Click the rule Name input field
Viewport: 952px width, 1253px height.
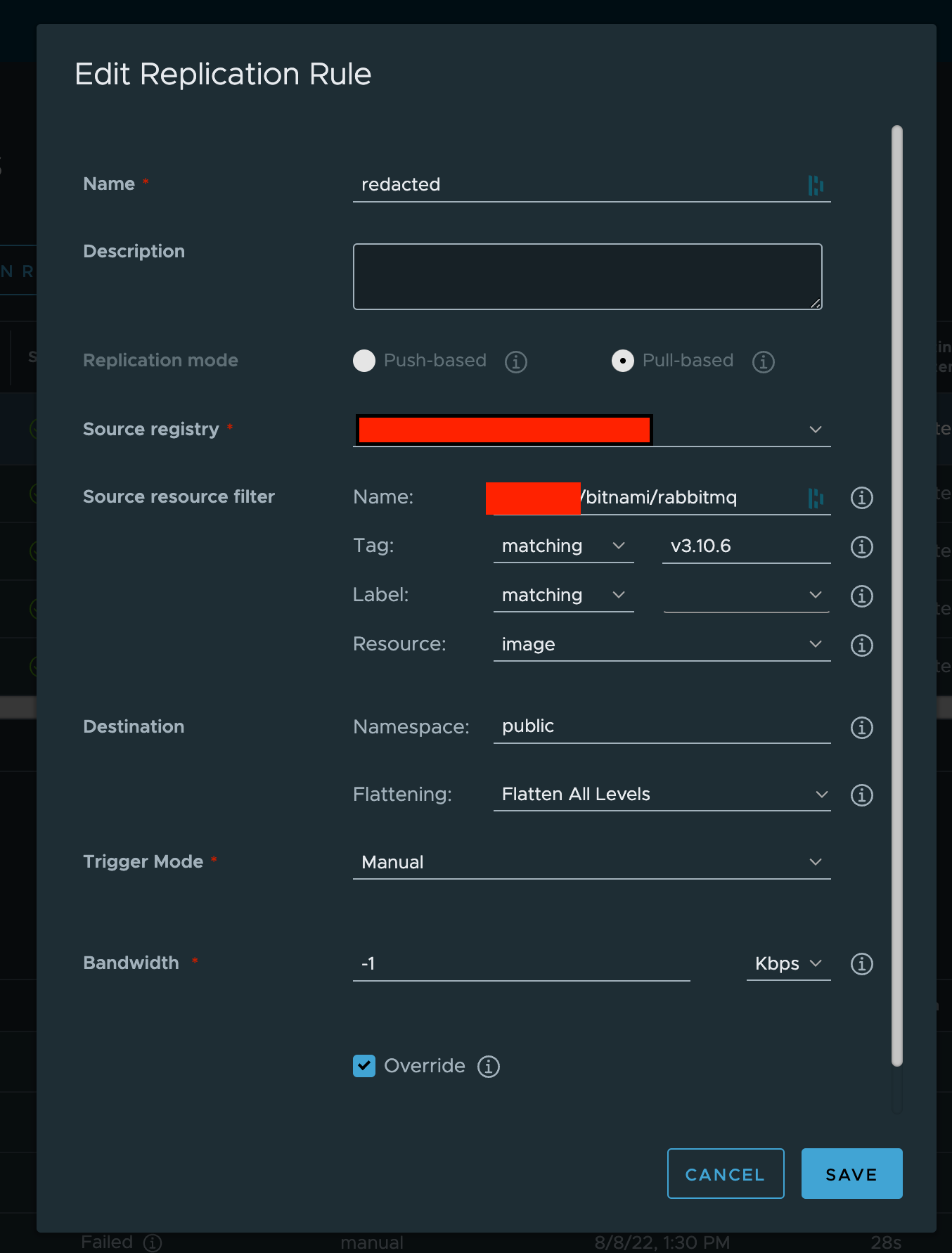tap(592, 185)
